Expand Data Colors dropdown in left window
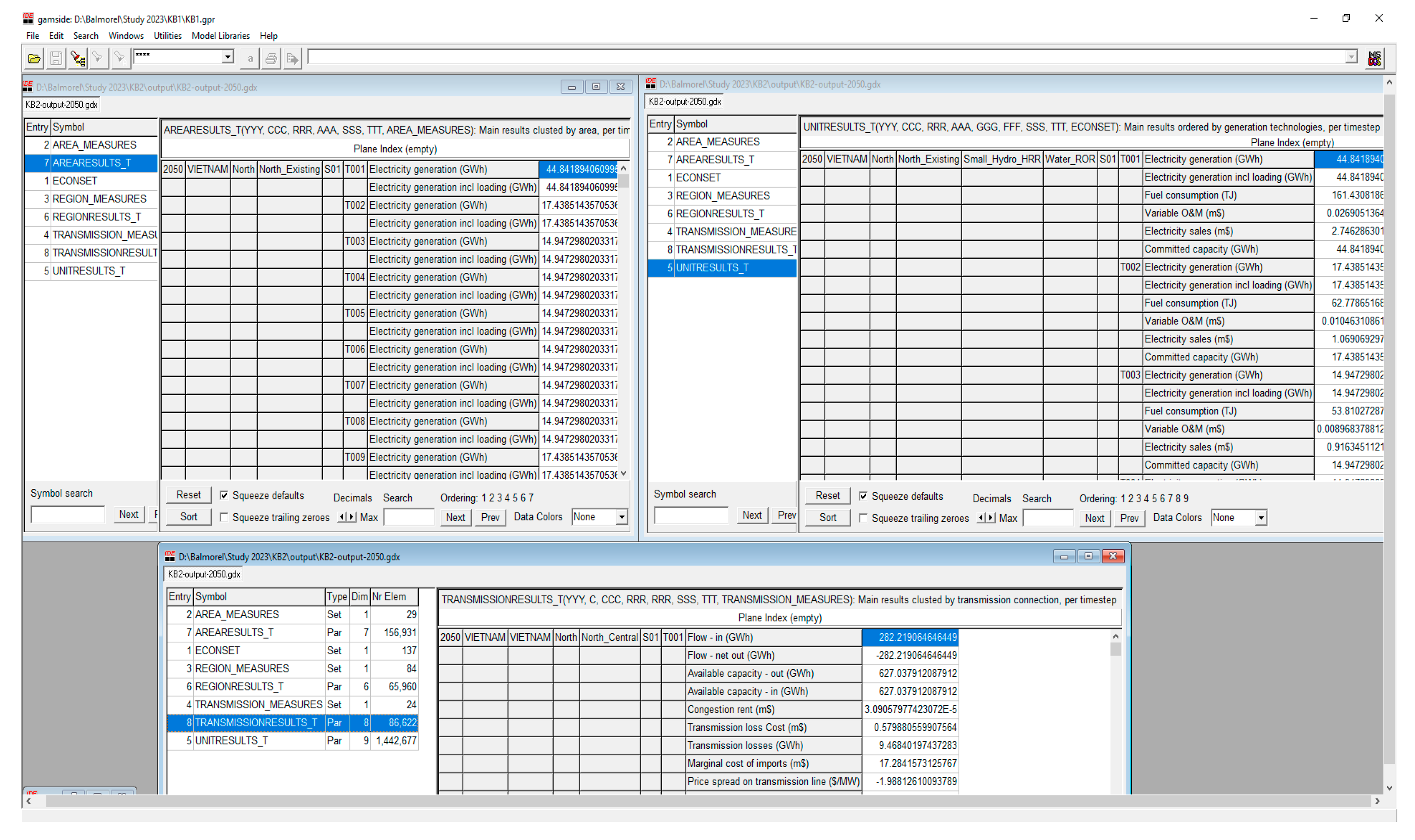This screenshot has width=1415, height=840. point(622,517)
